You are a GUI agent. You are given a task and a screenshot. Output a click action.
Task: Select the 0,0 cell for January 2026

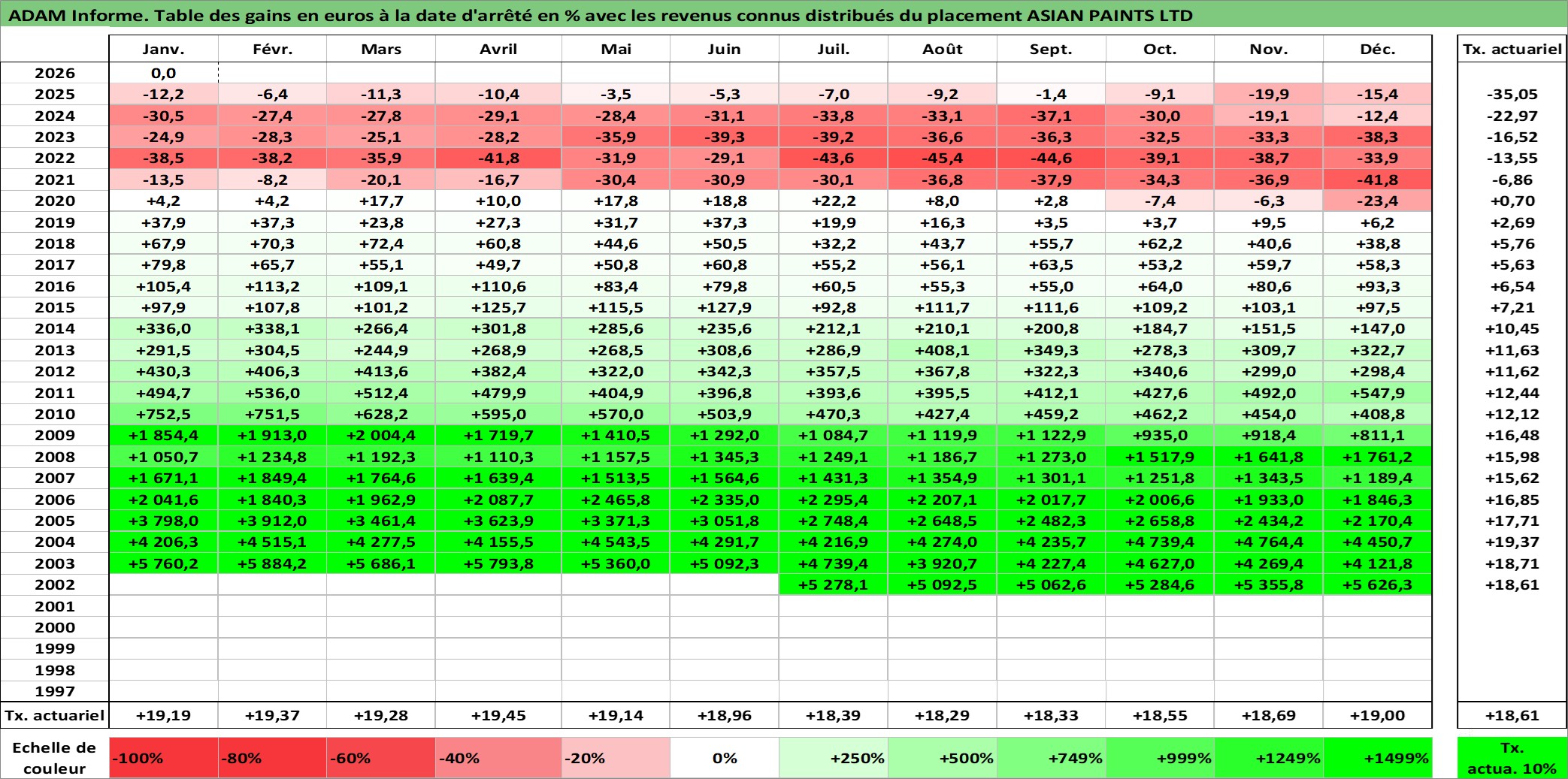(163, 73)
